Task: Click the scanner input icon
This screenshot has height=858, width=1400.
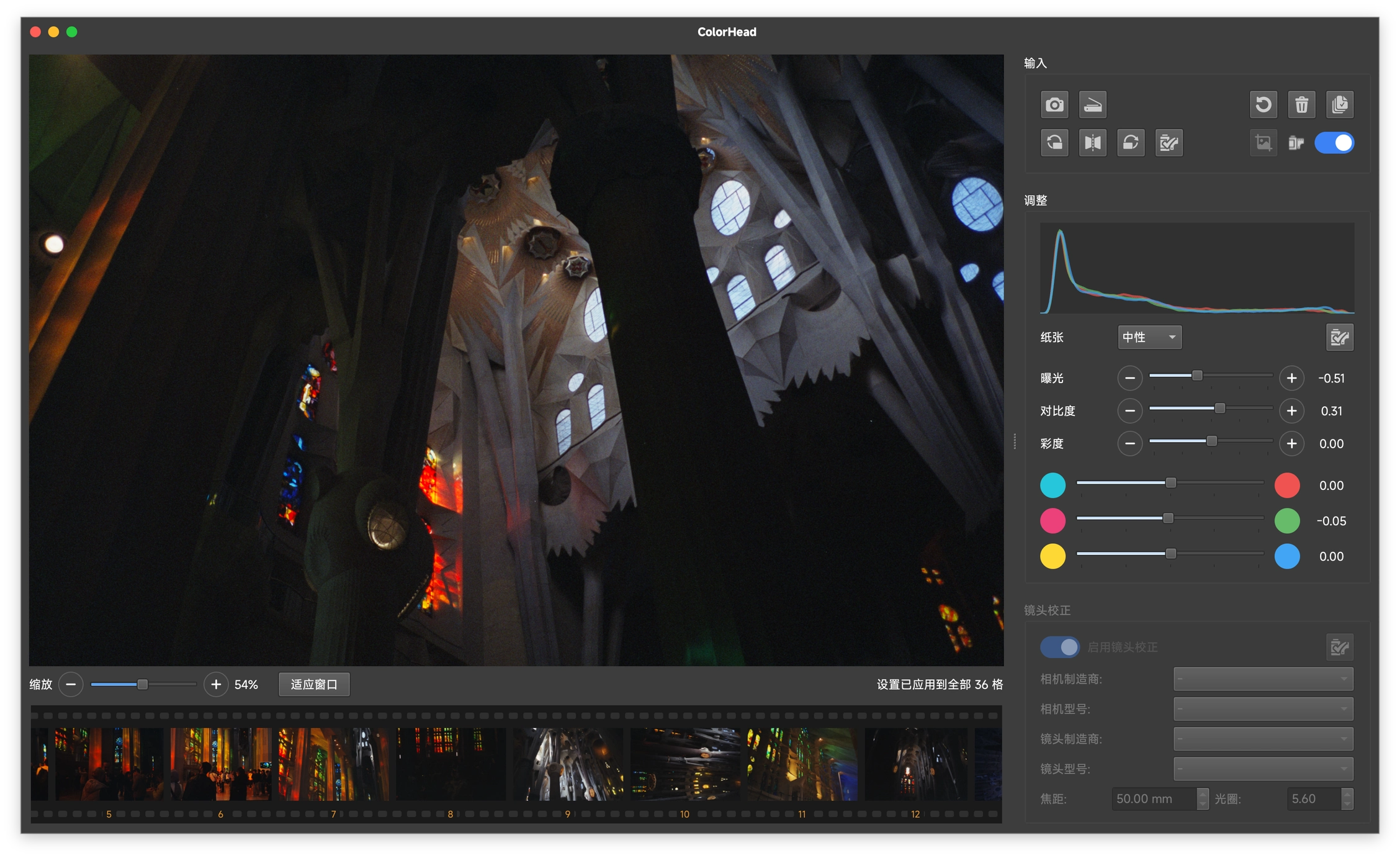Action: (x=1092, y=104)
